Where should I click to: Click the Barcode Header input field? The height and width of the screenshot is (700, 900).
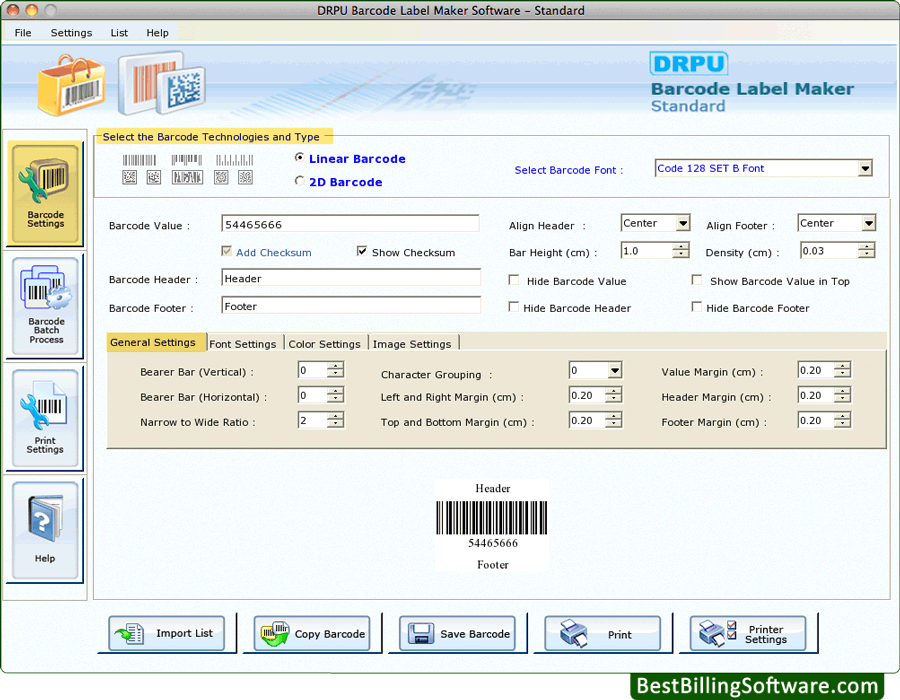pyautogui.click(x=351, y=278)
